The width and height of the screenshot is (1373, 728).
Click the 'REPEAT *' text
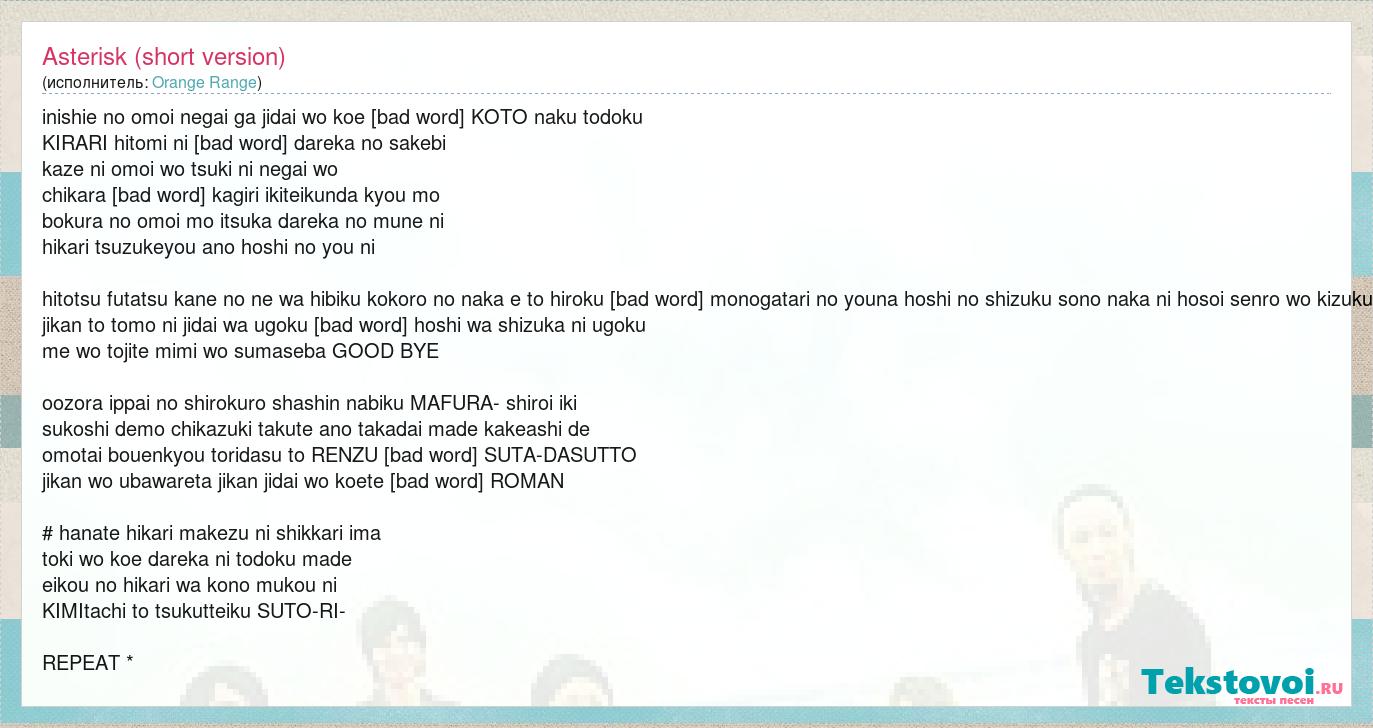pyautogui.click(x=88, y=664)
